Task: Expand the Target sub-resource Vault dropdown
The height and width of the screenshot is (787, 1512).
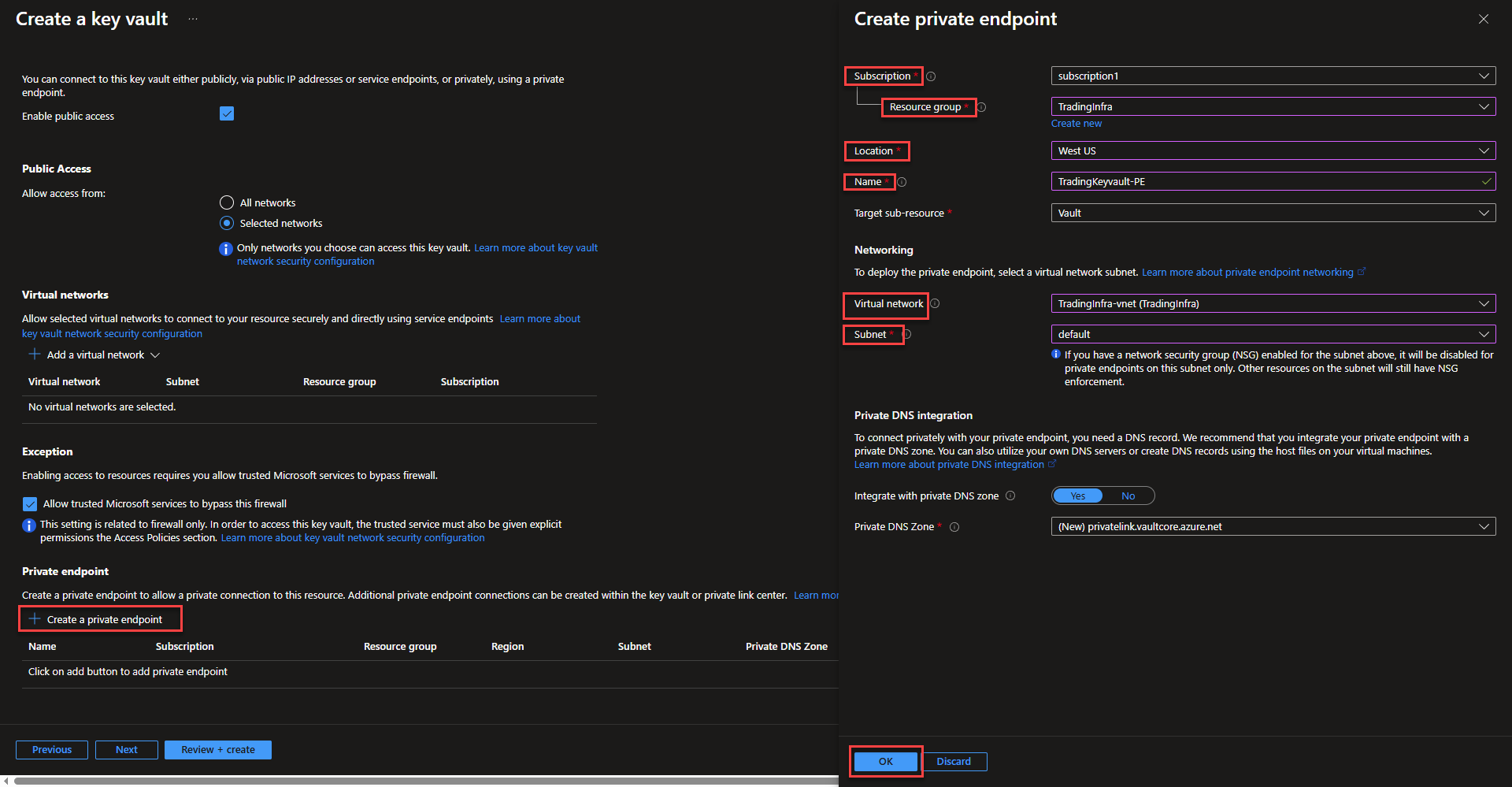Action: pos(1273,213)
